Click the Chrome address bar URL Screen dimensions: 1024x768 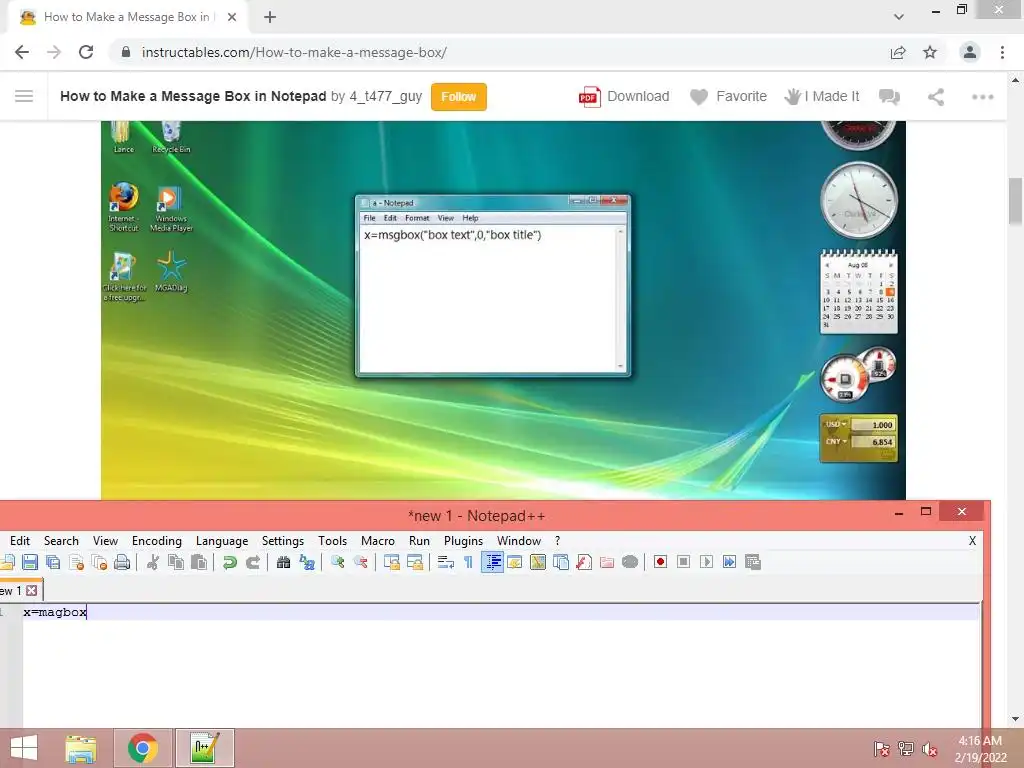[x=294, y=52]
